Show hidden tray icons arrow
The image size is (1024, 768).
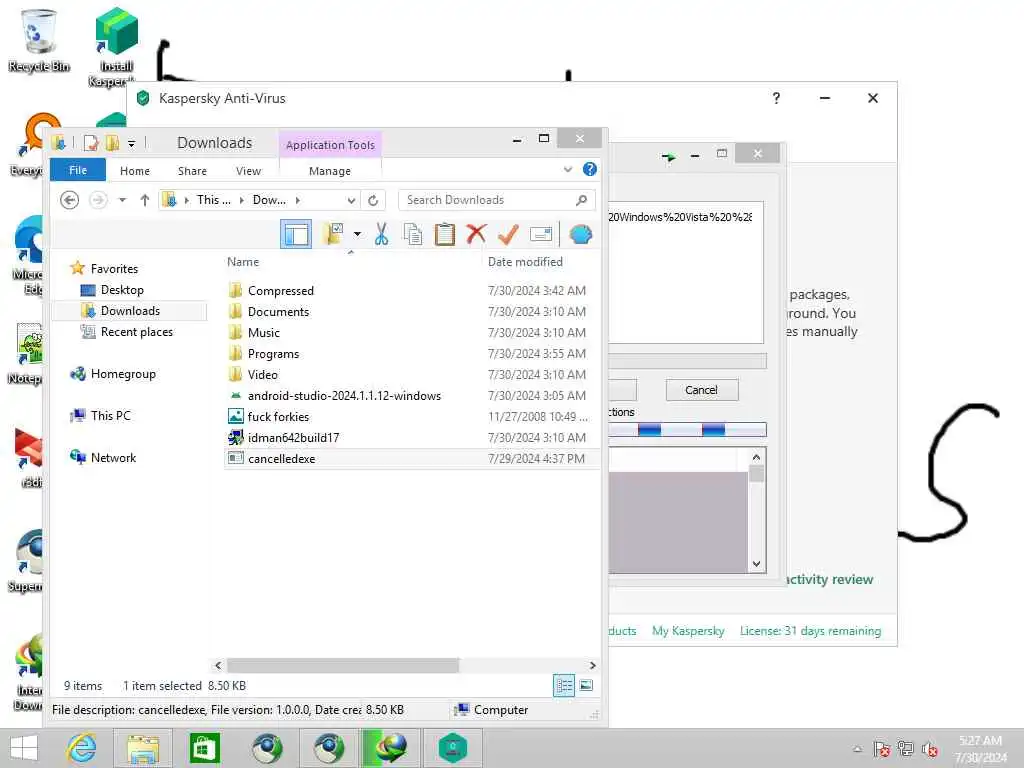(x=857, y=749)
